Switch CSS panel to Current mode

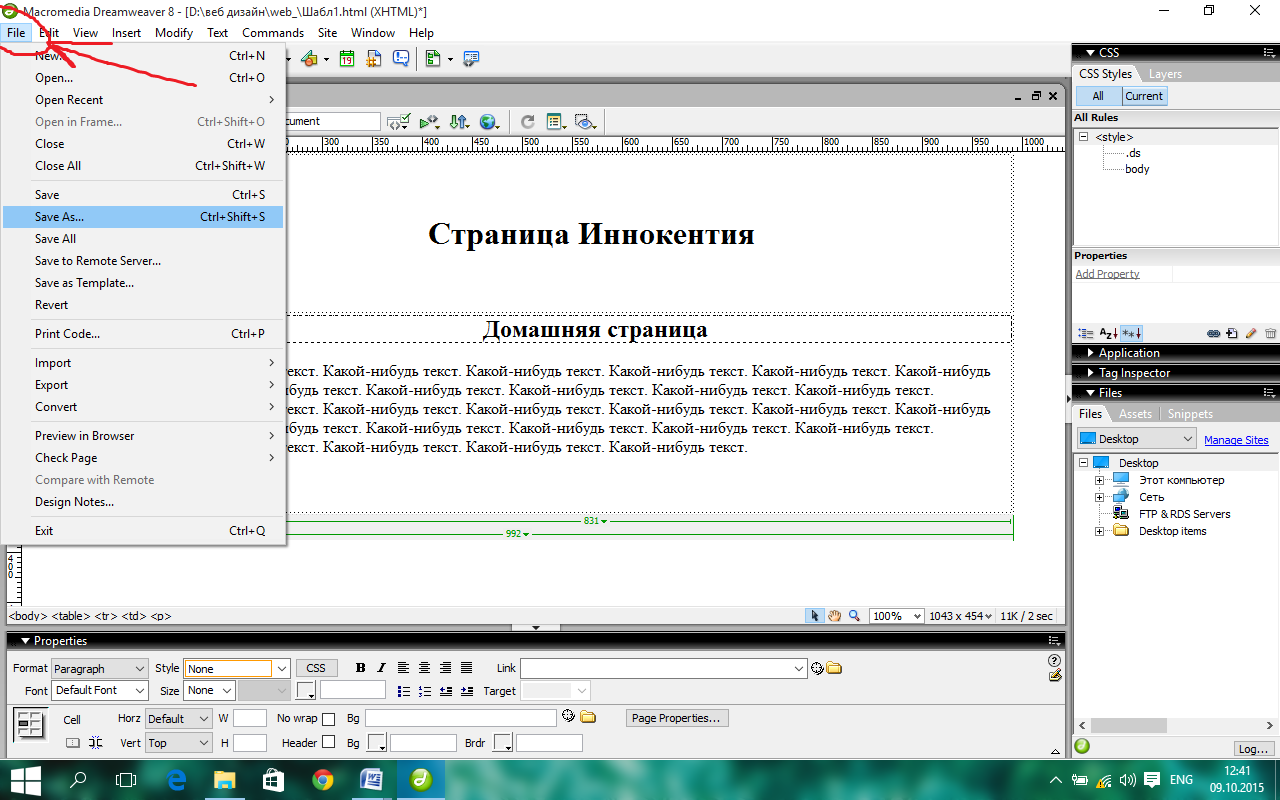[1144, 96]
